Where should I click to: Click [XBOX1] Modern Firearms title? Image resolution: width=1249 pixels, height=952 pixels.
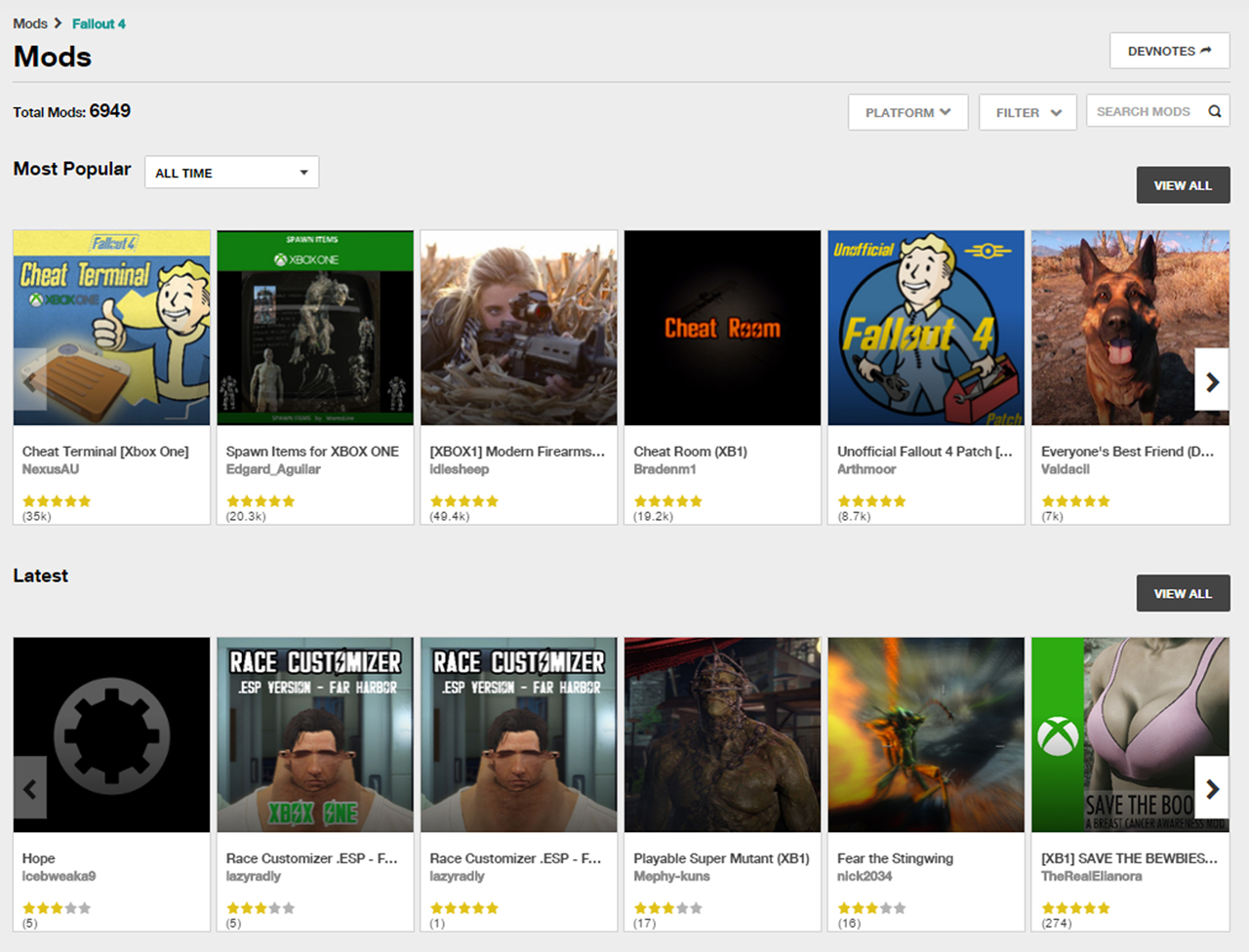[517, 452]
